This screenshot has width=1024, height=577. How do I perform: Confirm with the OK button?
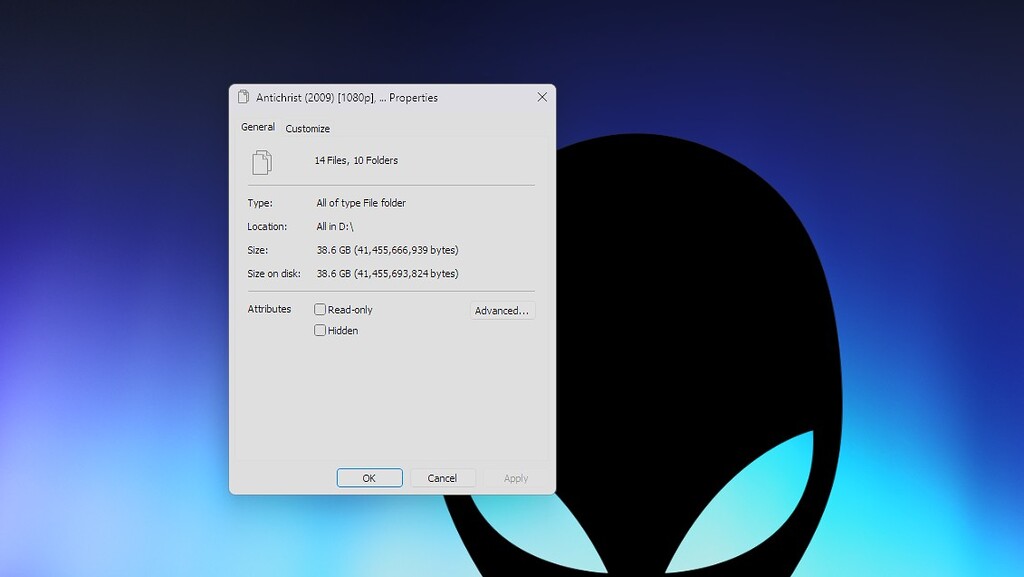(370, 478)
